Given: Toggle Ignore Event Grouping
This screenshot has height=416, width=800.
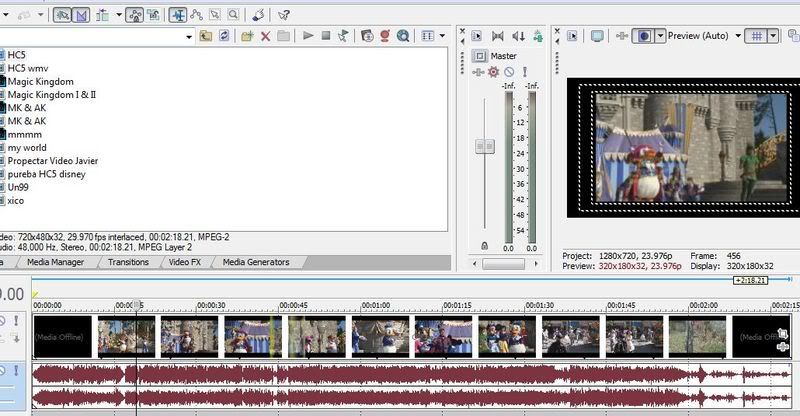Looking at the screenshot, I should (153, 15).
